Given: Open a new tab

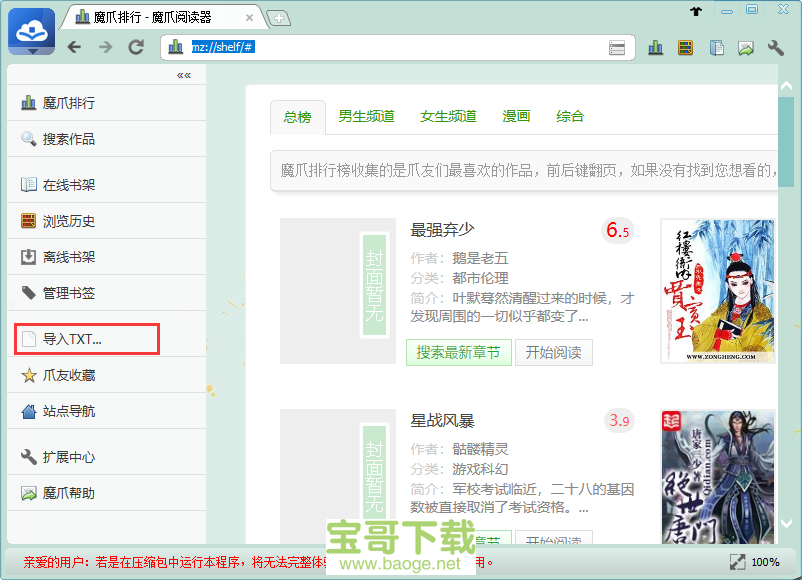Looking at the screenshot, I should point(278,18).
